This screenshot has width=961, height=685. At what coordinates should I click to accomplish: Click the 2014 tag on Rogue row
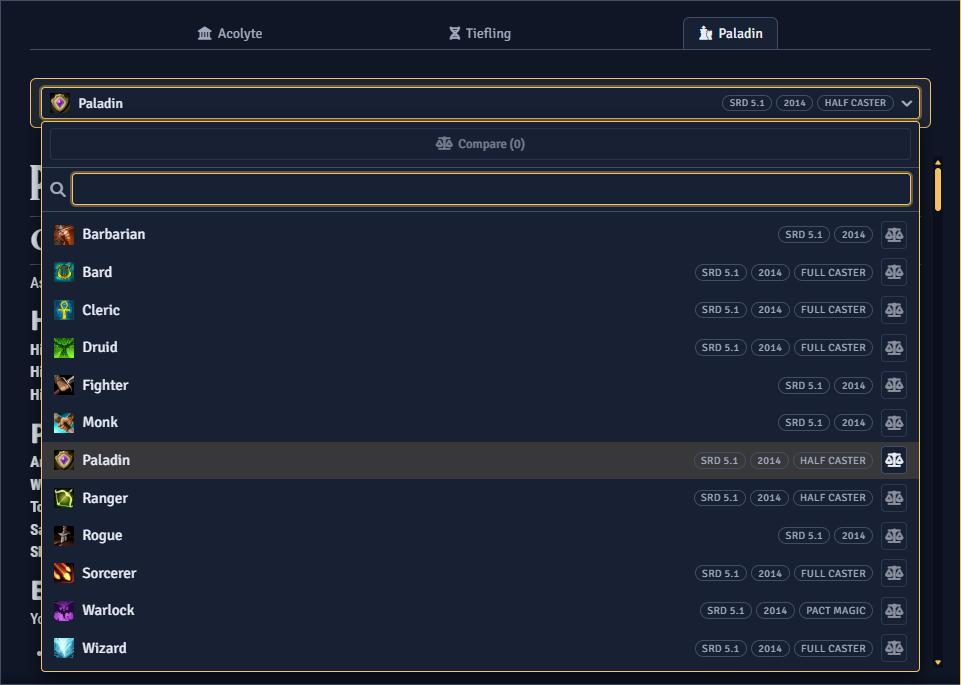pyautogui.click(x=853, y=536)
